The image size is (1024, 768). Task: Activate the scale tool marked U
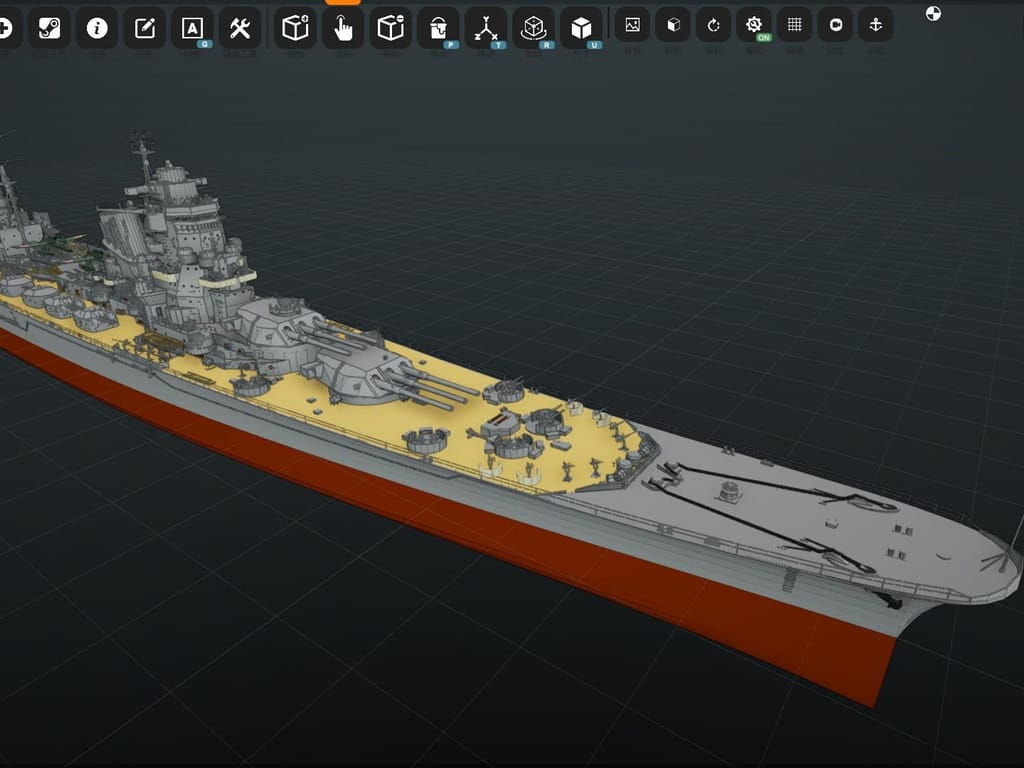click(x=580, y=25)
